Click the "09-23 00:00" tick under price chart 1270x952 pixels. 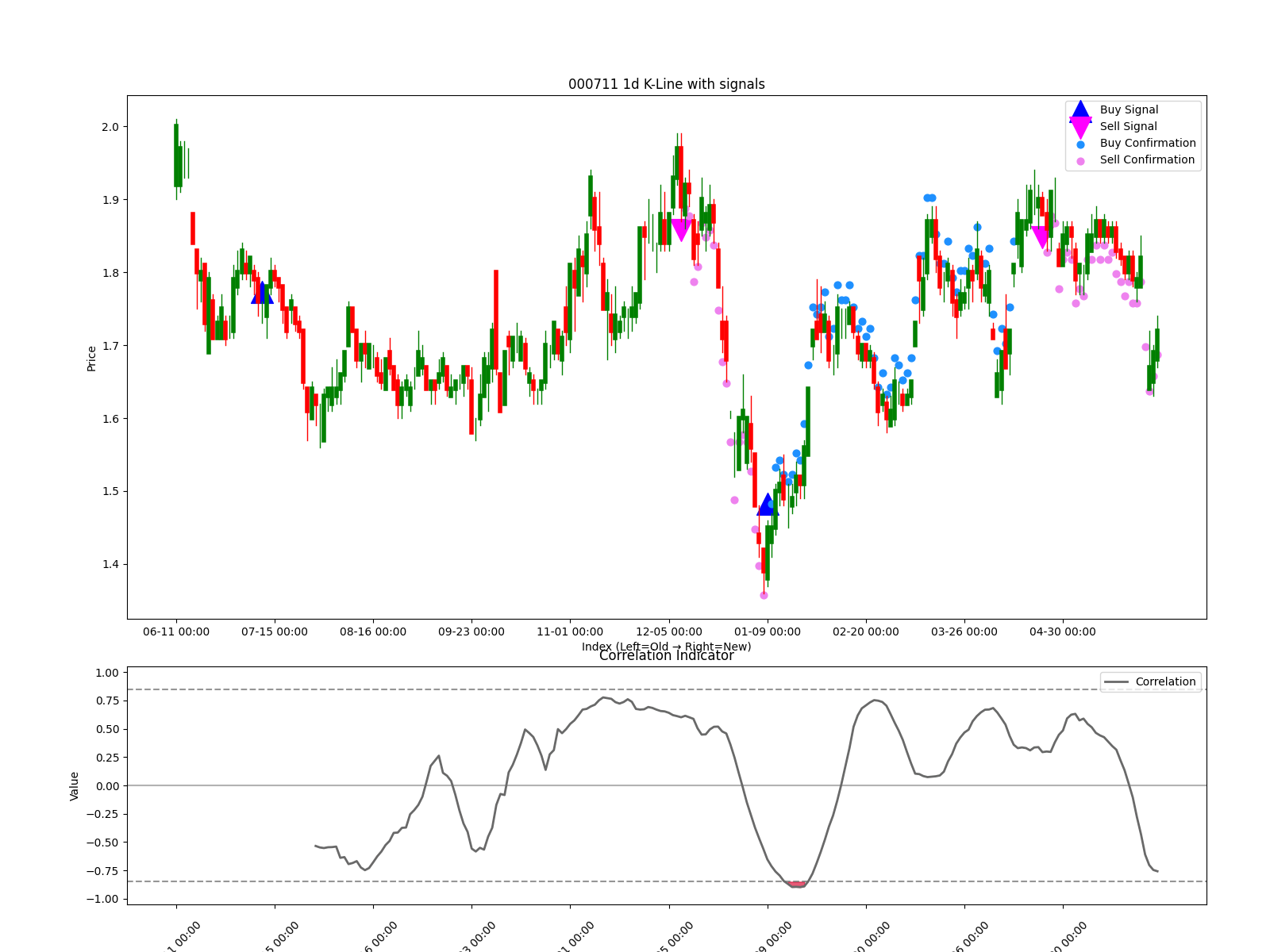[471, 631]
